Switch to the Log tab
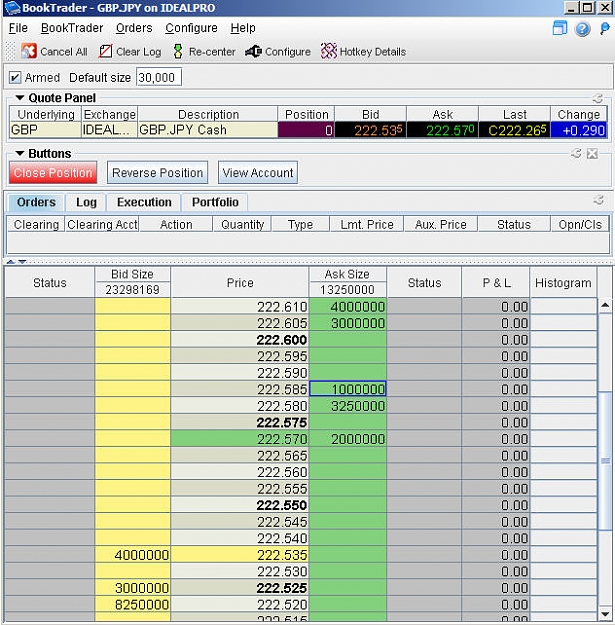Viewport: 615px width, 625px height. pyautogui.click(x=86, y=202)
